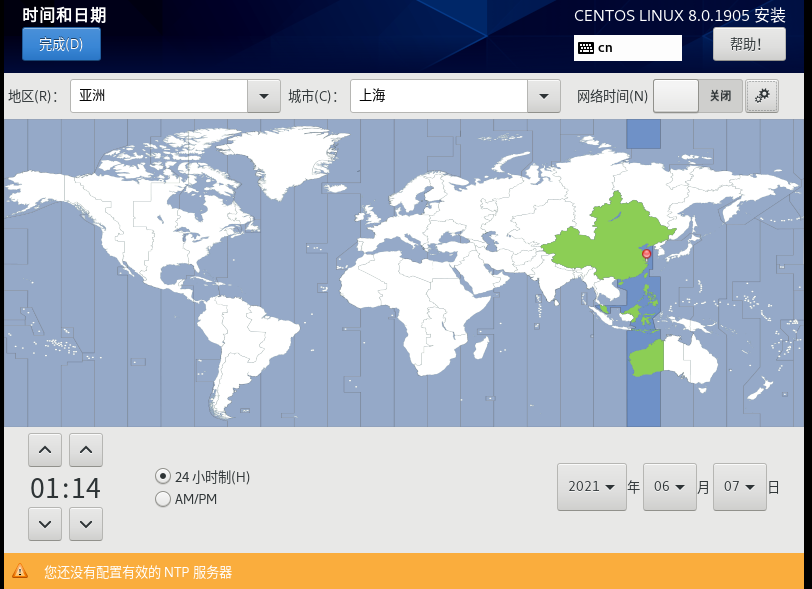Decrease hours with the down arrow

coord(45,524)
